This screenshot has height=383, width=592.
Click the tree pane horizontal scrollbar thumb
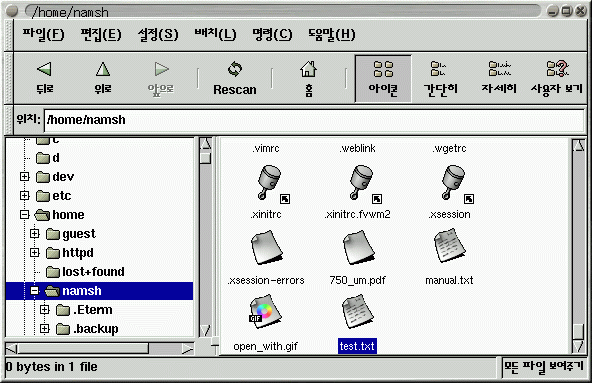coord(83,348)
